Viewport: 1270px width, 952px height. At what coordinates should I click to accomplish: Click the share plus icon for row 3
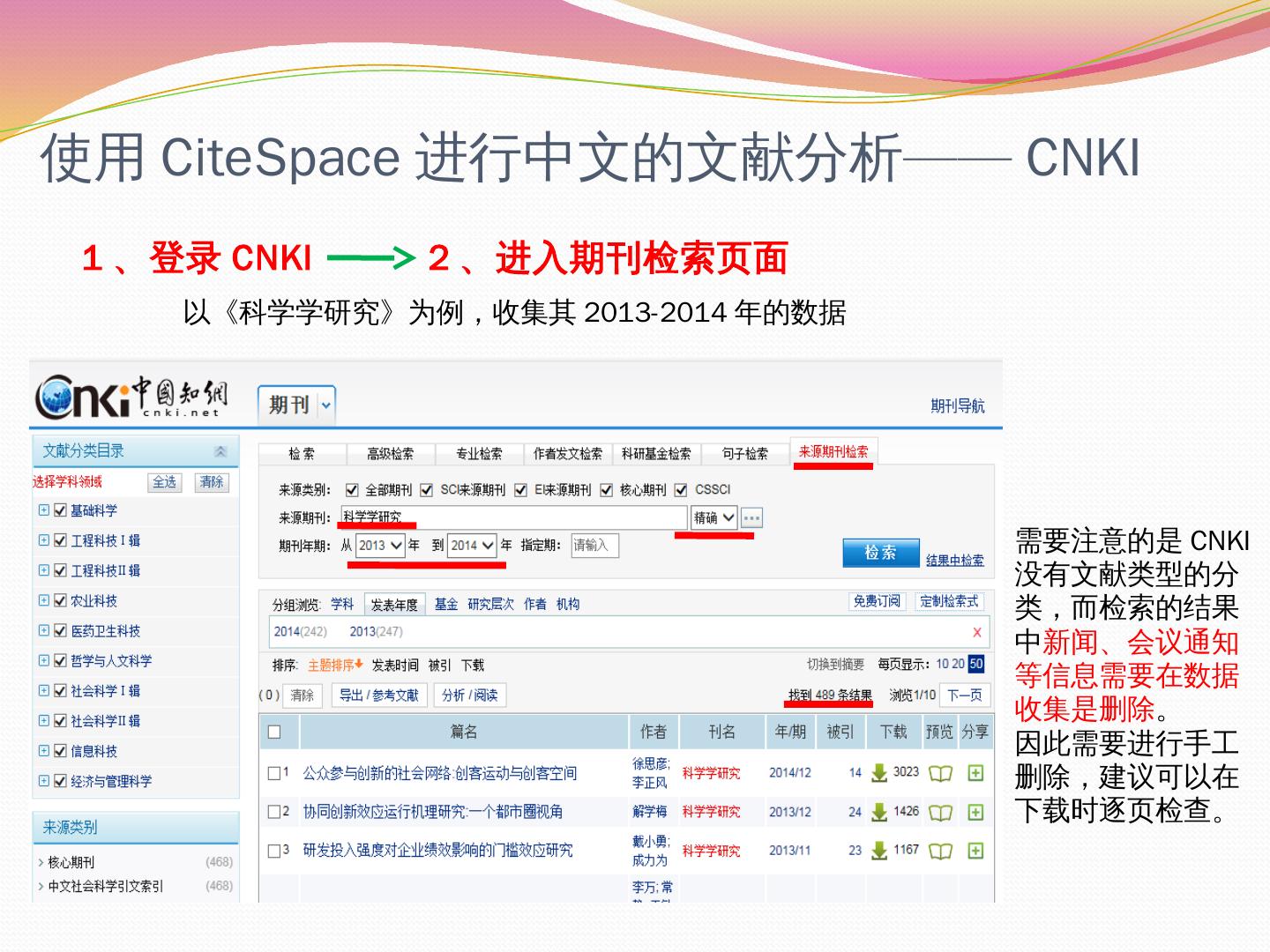coord(975,851)
